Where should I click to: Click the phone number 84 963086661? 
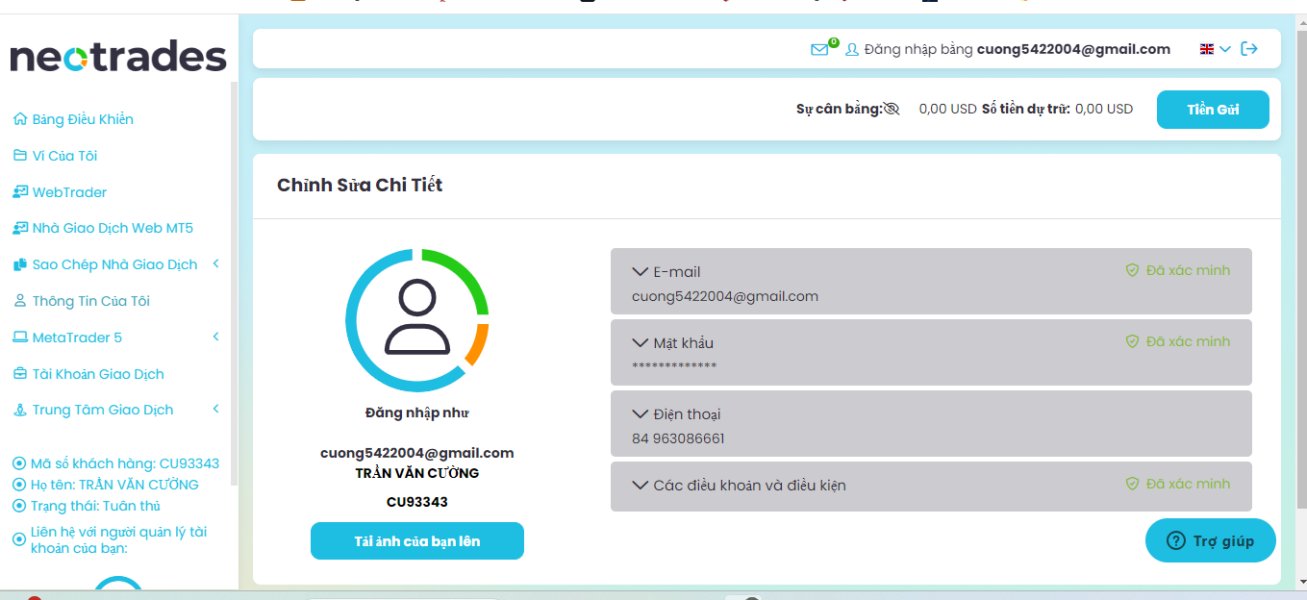678,438
